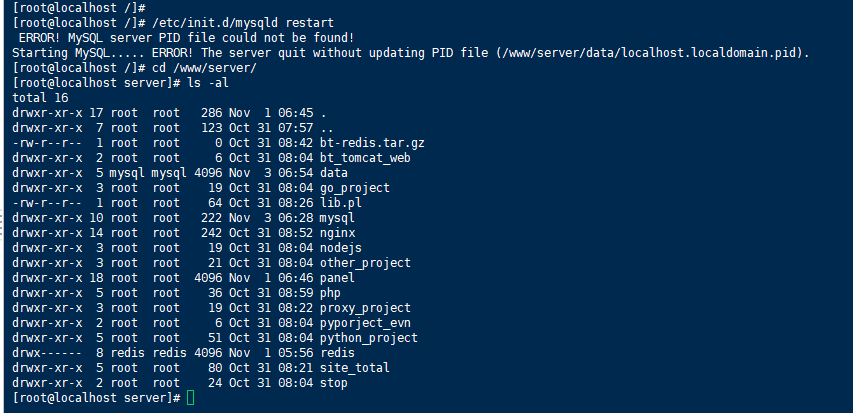Click the mysql directory name in listing

[x=337, y=217]
